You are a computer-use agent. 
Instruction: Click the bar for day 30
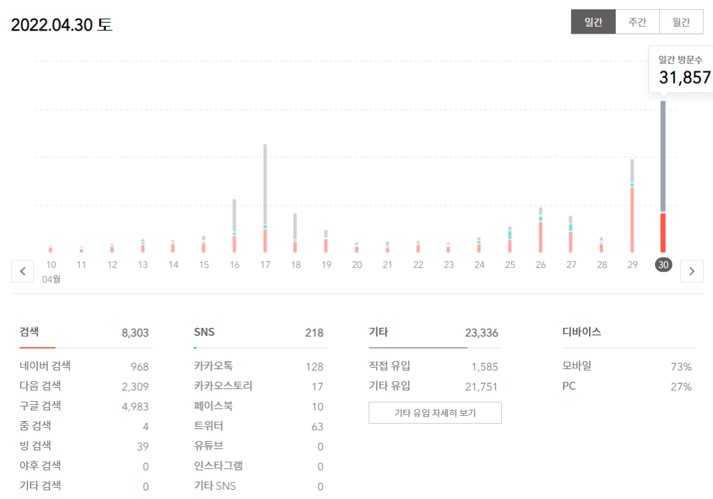pyautogui.click(x=663, y=176)
